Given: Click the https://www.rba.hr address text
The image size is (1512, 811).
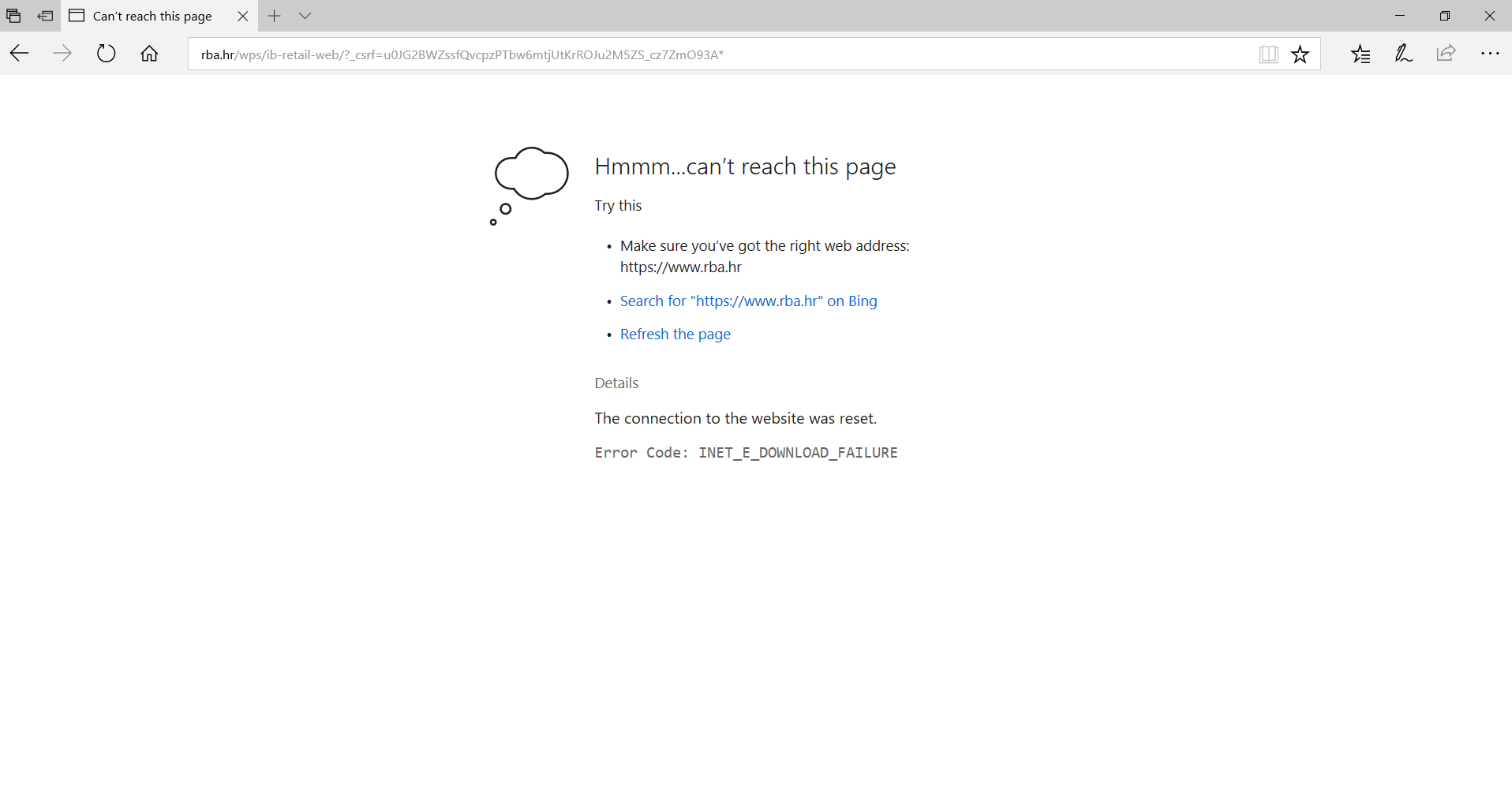Looking at the screenshot, I should pos(681,267).
